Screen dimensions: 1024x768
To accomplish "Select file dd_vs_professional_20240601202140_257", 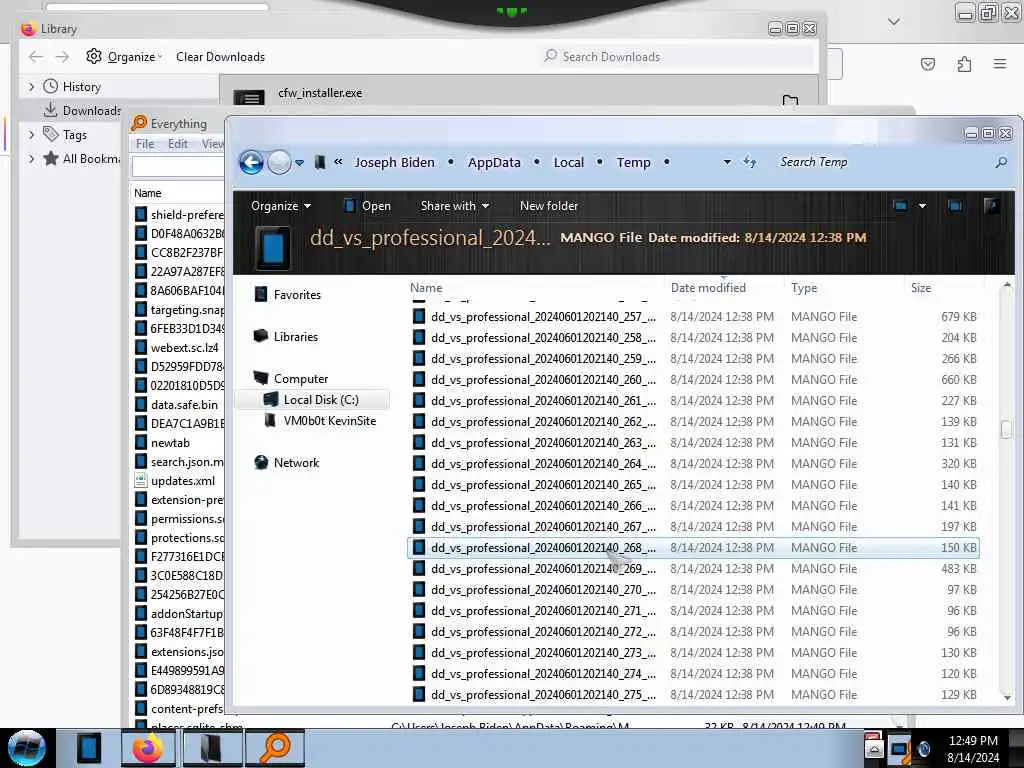I will click(x=694, y=317).
